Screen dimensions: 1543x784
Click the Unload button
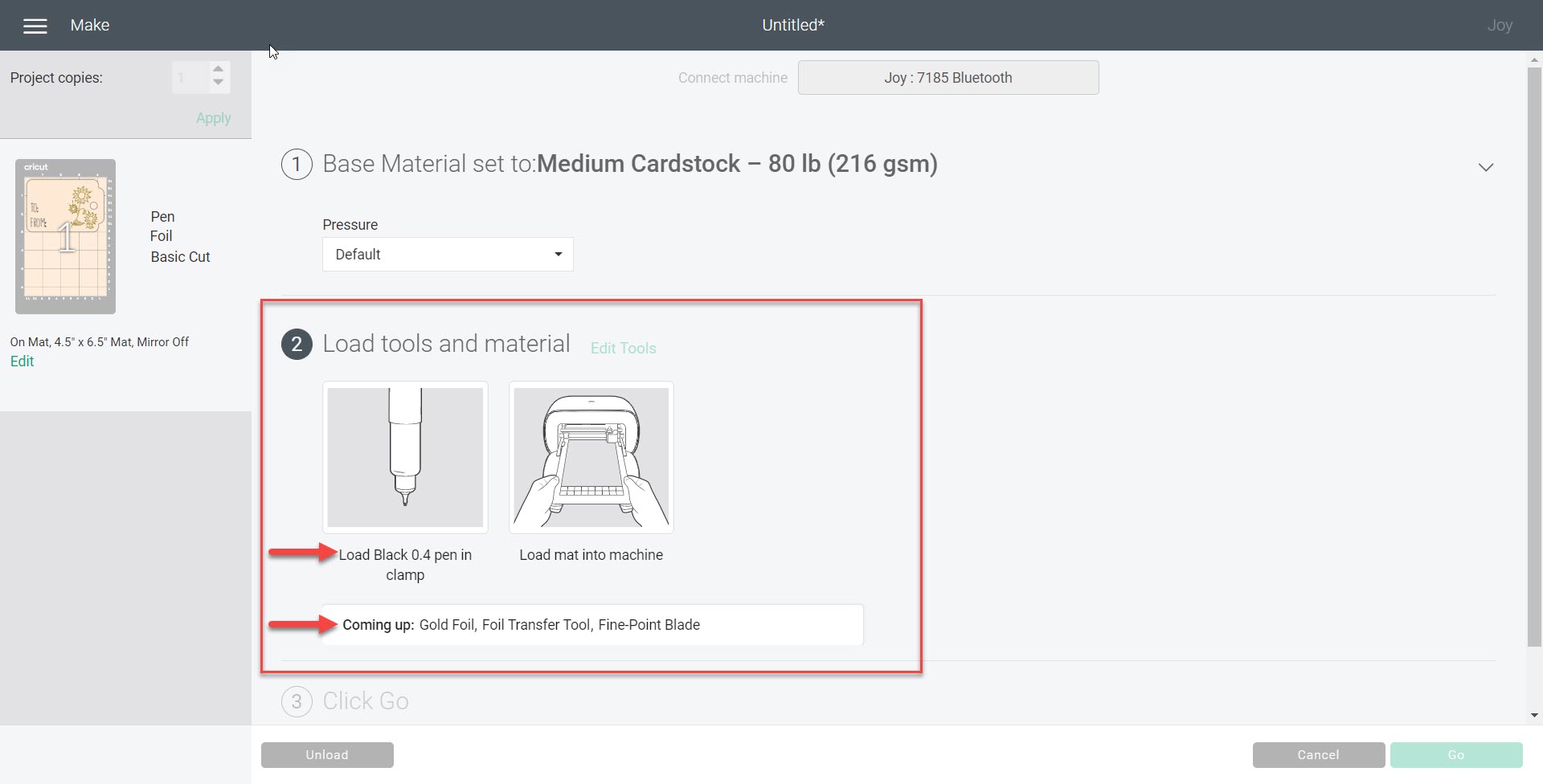(x=327, y=755)
